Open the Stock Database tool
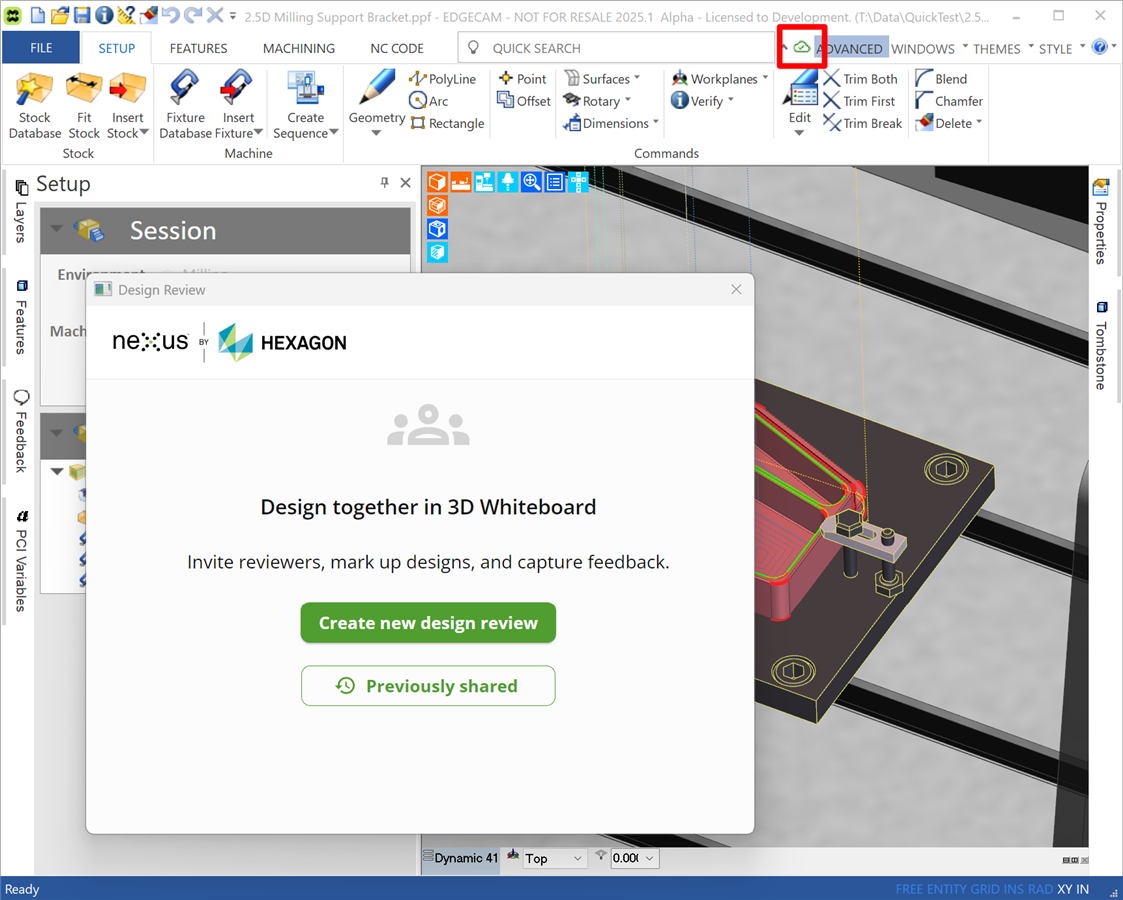 tap(34, 105)
